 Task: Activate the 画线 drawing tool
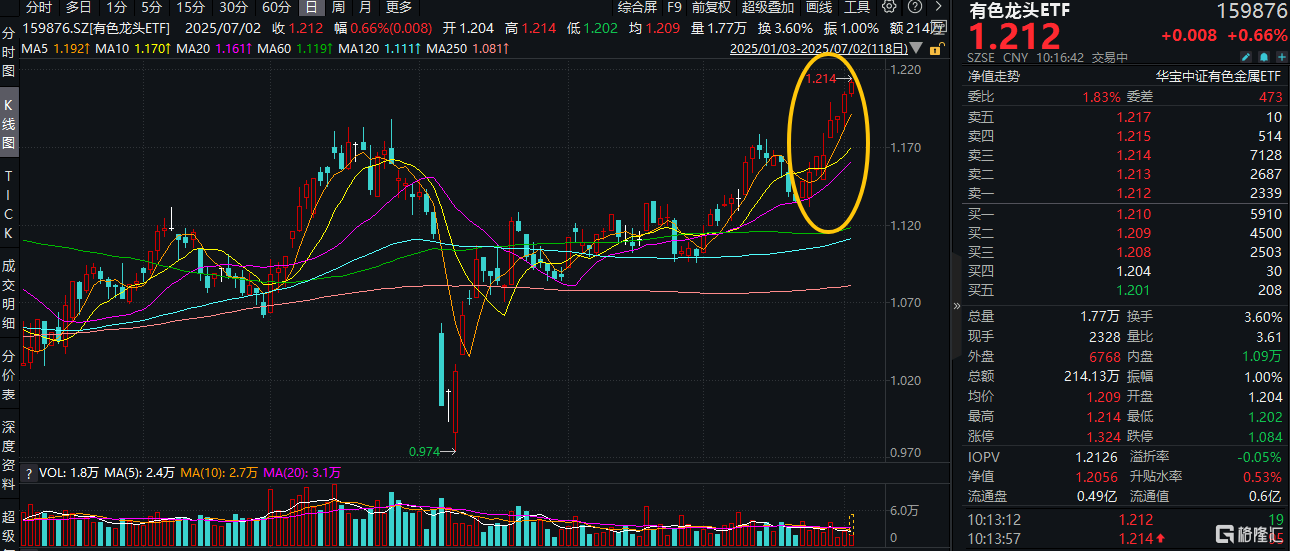pos(819,7)
